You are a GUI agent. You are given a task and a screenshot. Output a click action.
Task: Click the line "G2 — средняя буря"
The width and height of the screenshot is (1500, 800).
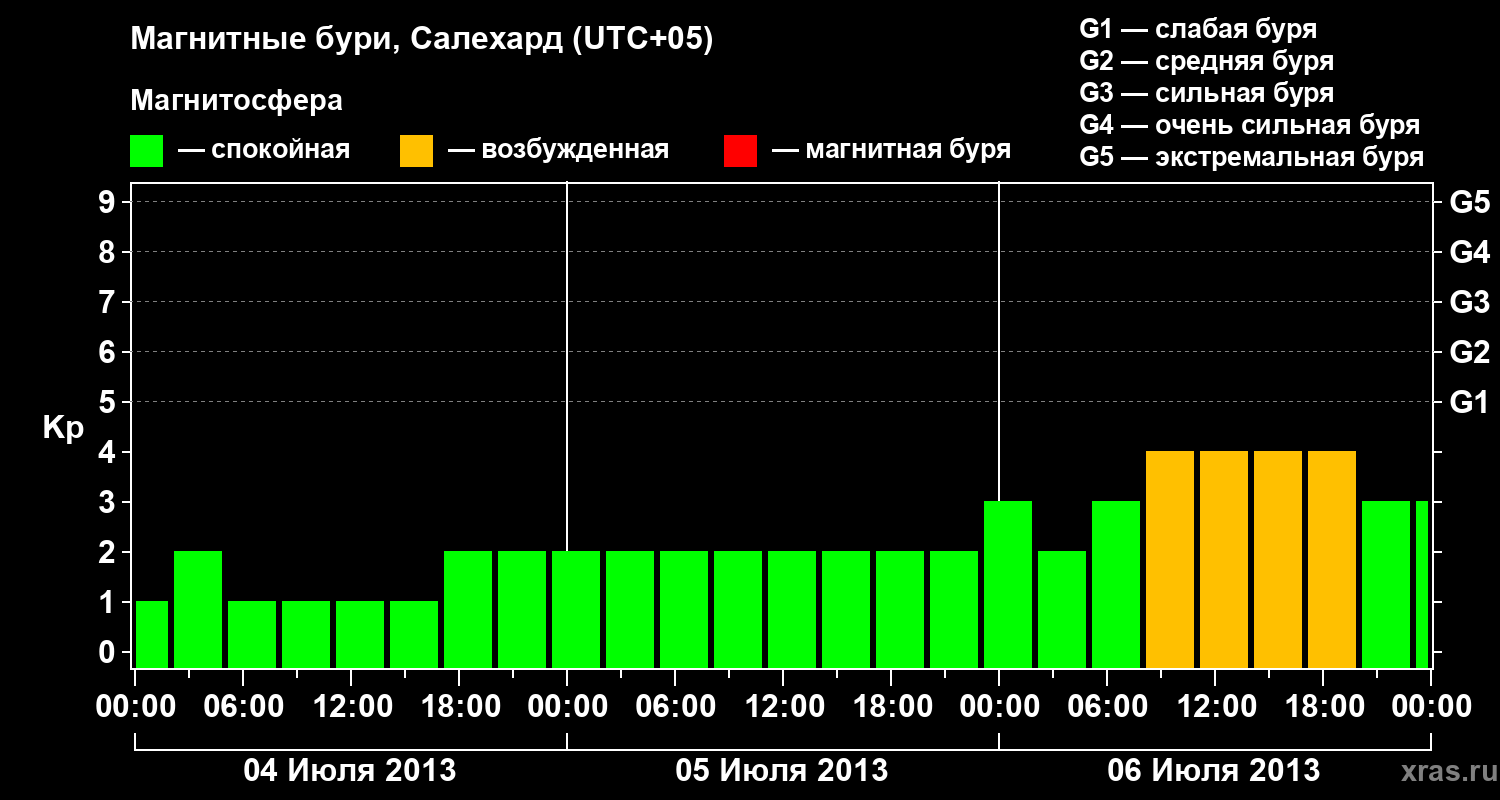coord(1206,61)
